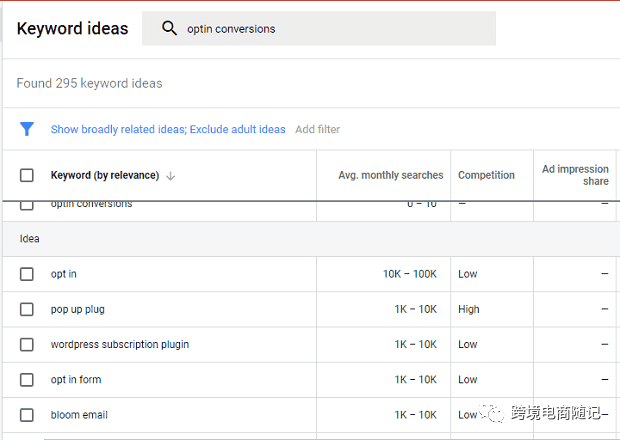Viewport: 620px width, 440px height.
Task: Check the box for opt in keyword
Action: (27, 274)
